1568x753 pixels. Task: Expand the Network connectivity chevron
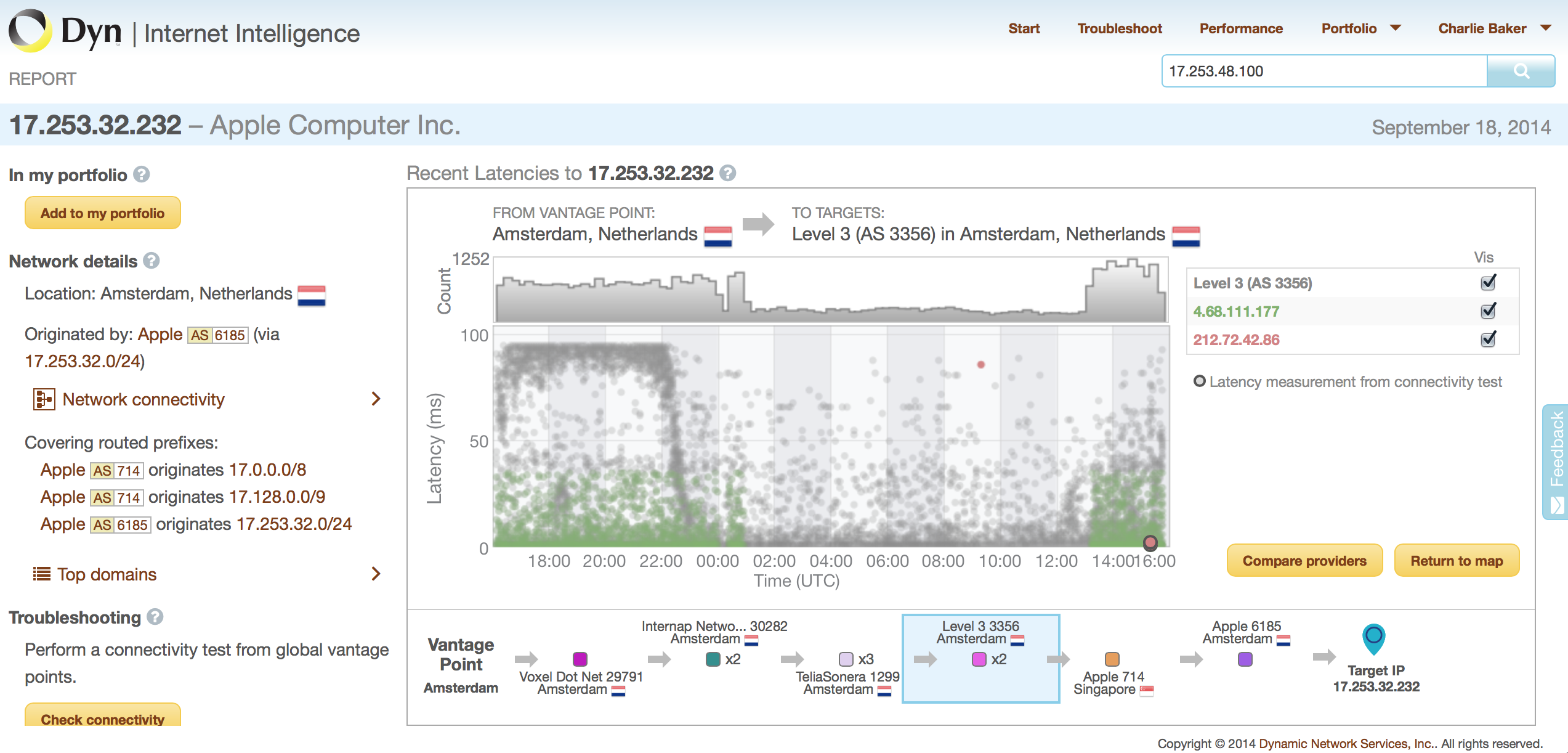click(376, 399)
